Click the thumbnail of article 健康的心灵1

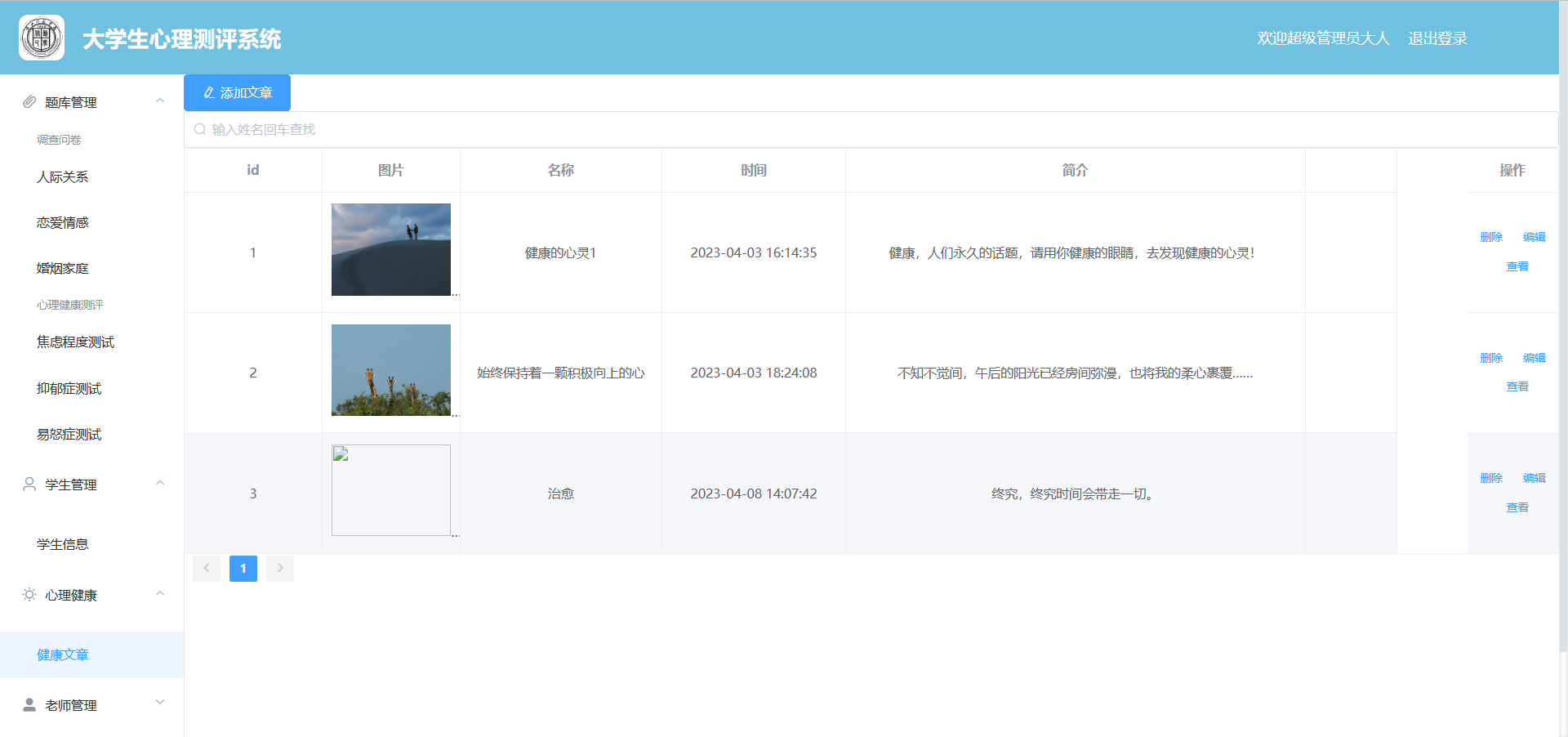[391, 249]
